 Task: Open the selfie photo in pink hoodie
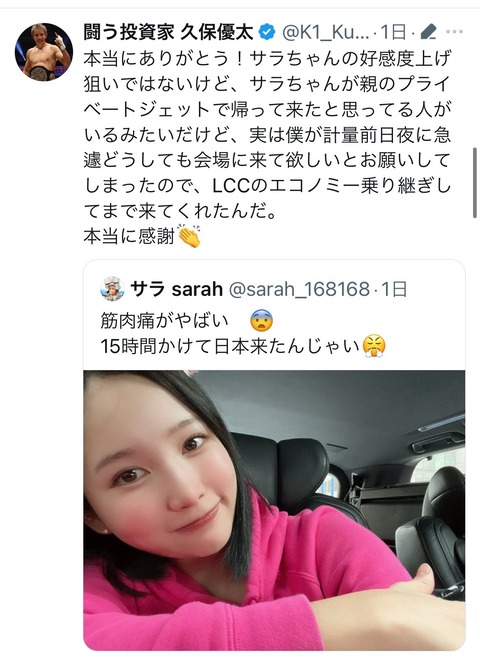click(274, 510)
